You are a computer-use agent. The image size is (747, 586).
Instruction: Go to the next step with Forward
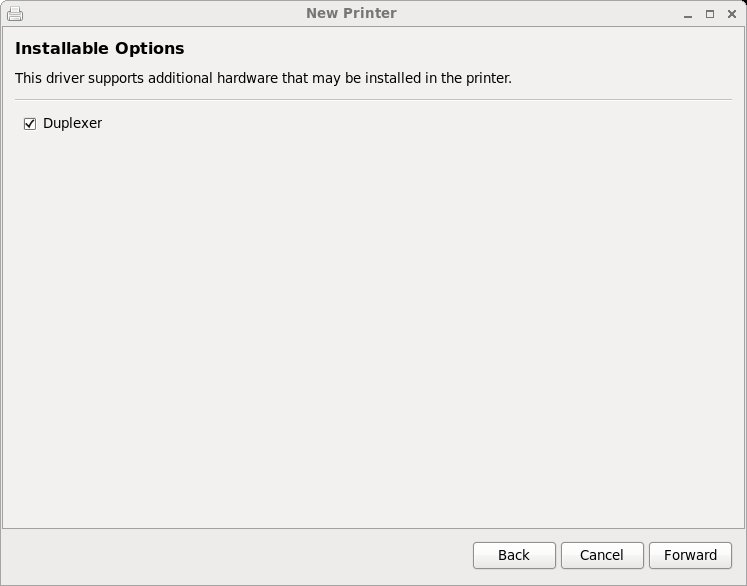point(690,555)
